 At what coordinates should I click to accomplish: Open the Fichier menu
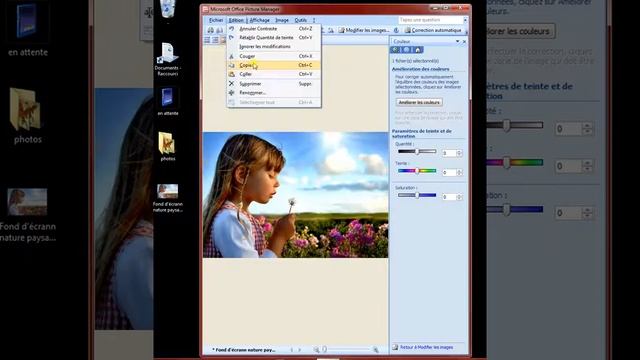(216, 20)
